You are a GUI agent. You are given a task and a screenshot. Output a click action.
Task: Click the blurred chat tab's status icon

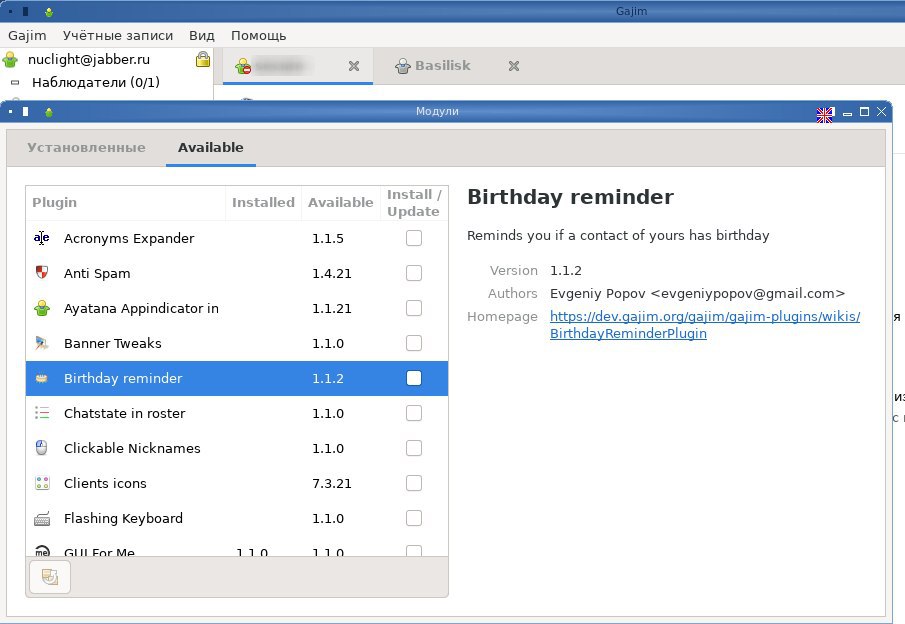pyautogui.click(x=243, y=66)
